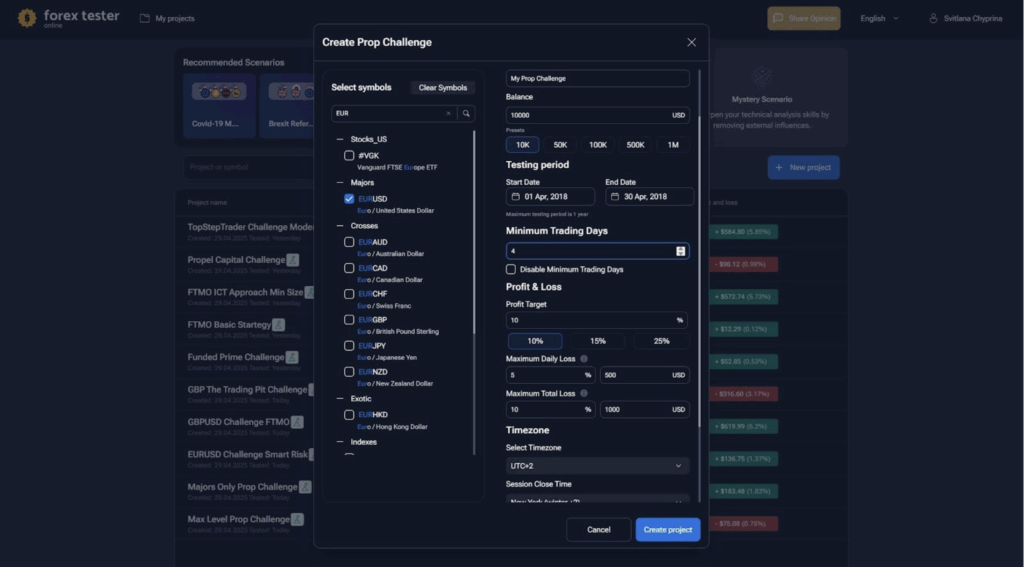Select the 1M balance preset
Image resolution: width=1024 pixels, height=567 pixels.
pyautogui.click(x=673, y=145)
